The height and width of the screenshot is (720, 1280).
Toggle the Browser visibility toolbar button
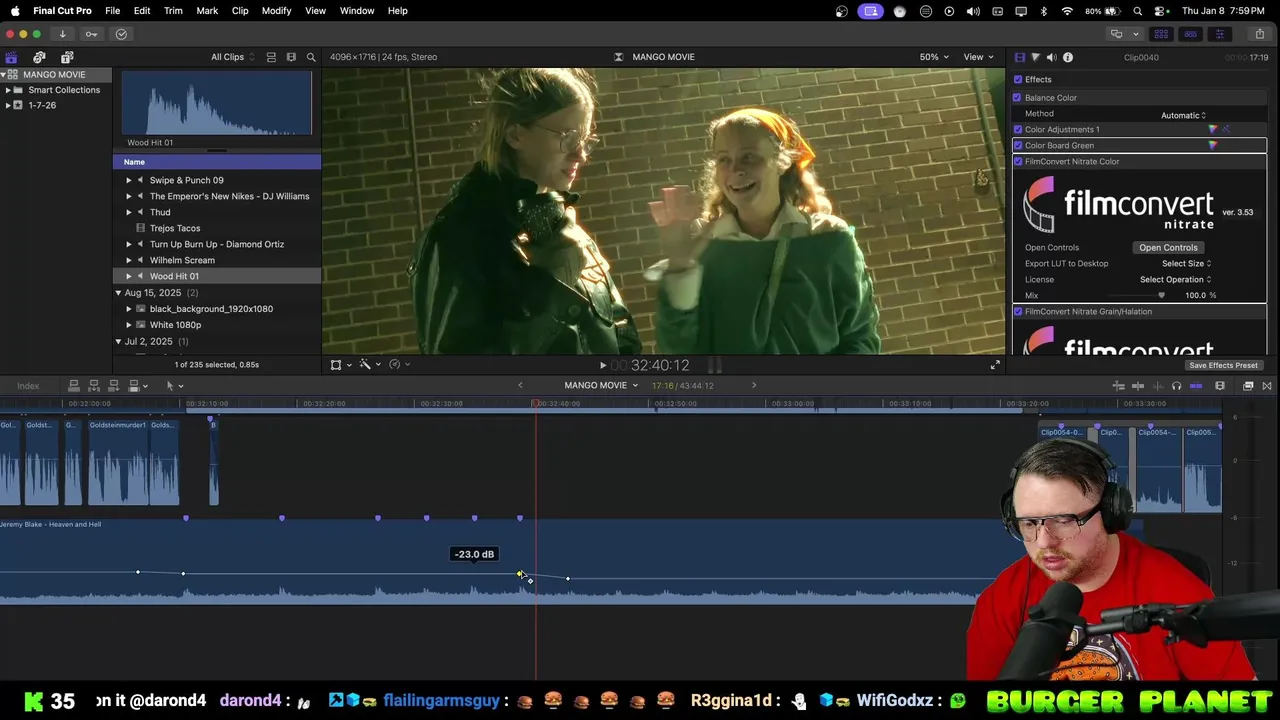tap(1161, 34)
